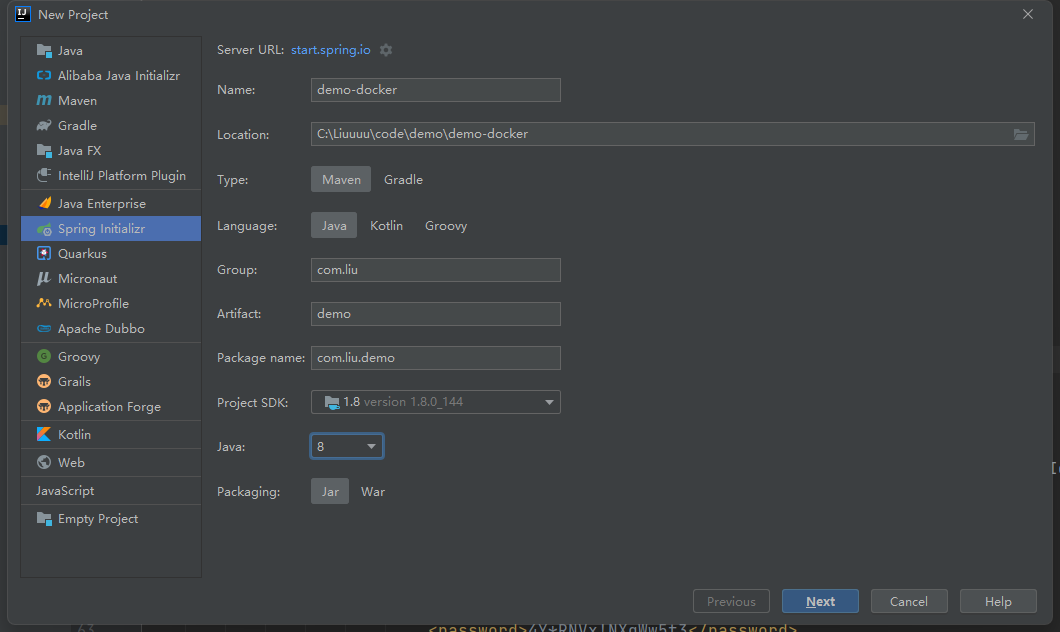Select the Apache Dubbo icon
This screenshot has height=632, width=1060.
point(44,329)
